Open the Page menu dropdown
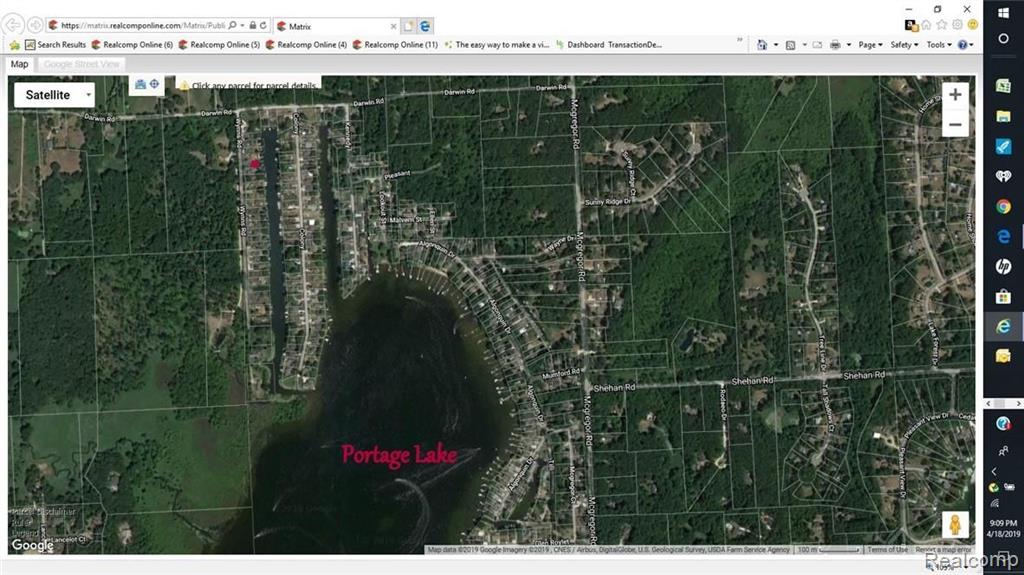This screenshot has height=575, width=1024. click(870, 45)
